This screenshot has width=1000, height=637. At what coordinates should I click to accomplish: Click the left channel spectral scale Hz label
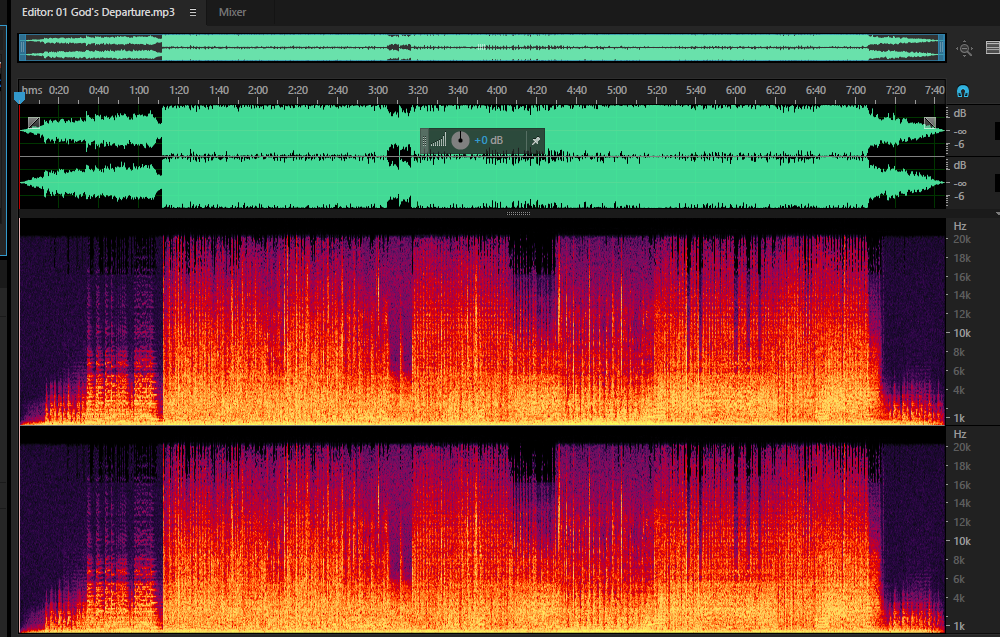(x=960, y=226)
